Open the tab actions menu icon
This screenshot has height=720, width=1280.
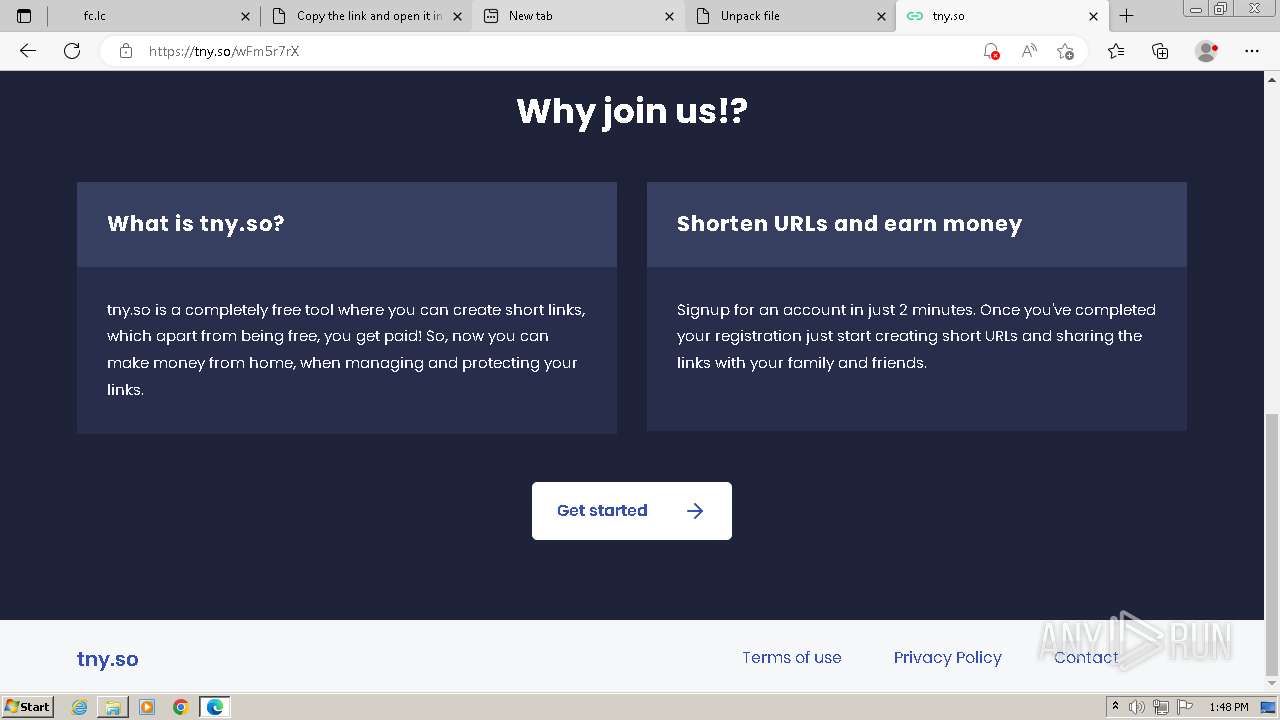[x=24, y=16]
